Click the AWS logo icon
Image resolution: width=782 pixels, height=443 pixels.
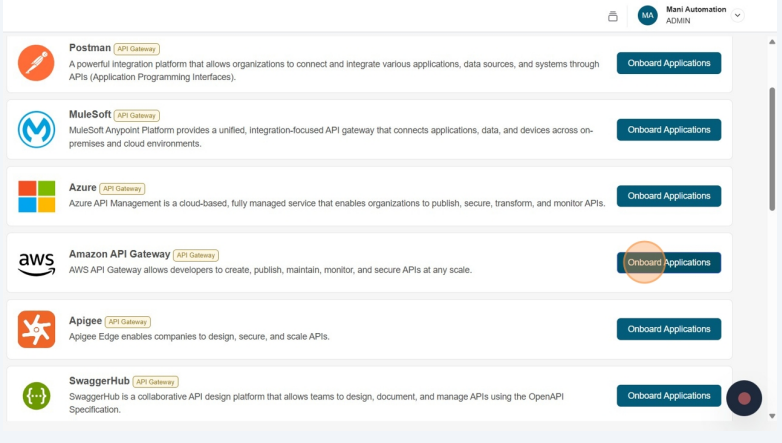point(37,263)
